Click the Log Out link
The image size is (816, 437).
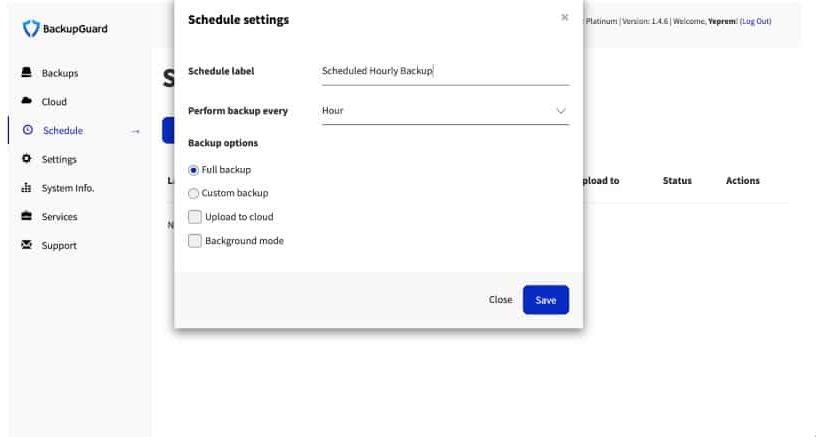click(756, 21)
